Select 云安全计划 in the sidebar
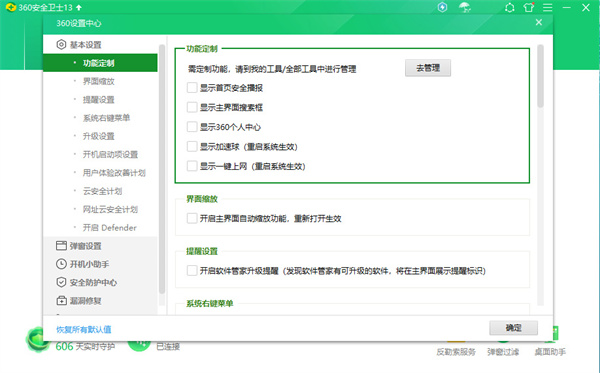600x373 pixels. point(103,191)
